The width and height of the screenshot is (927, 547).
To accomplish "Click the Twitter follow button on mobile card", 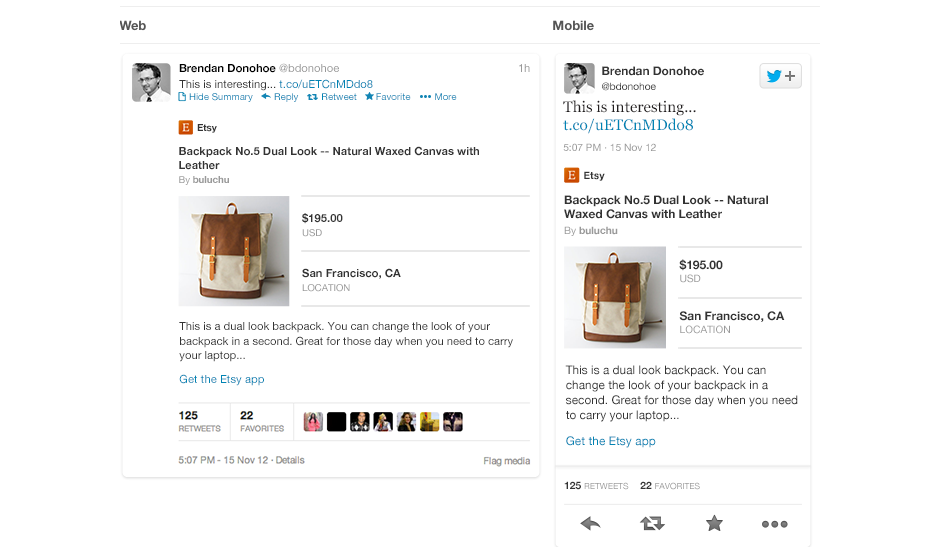I will pos(780,76).
